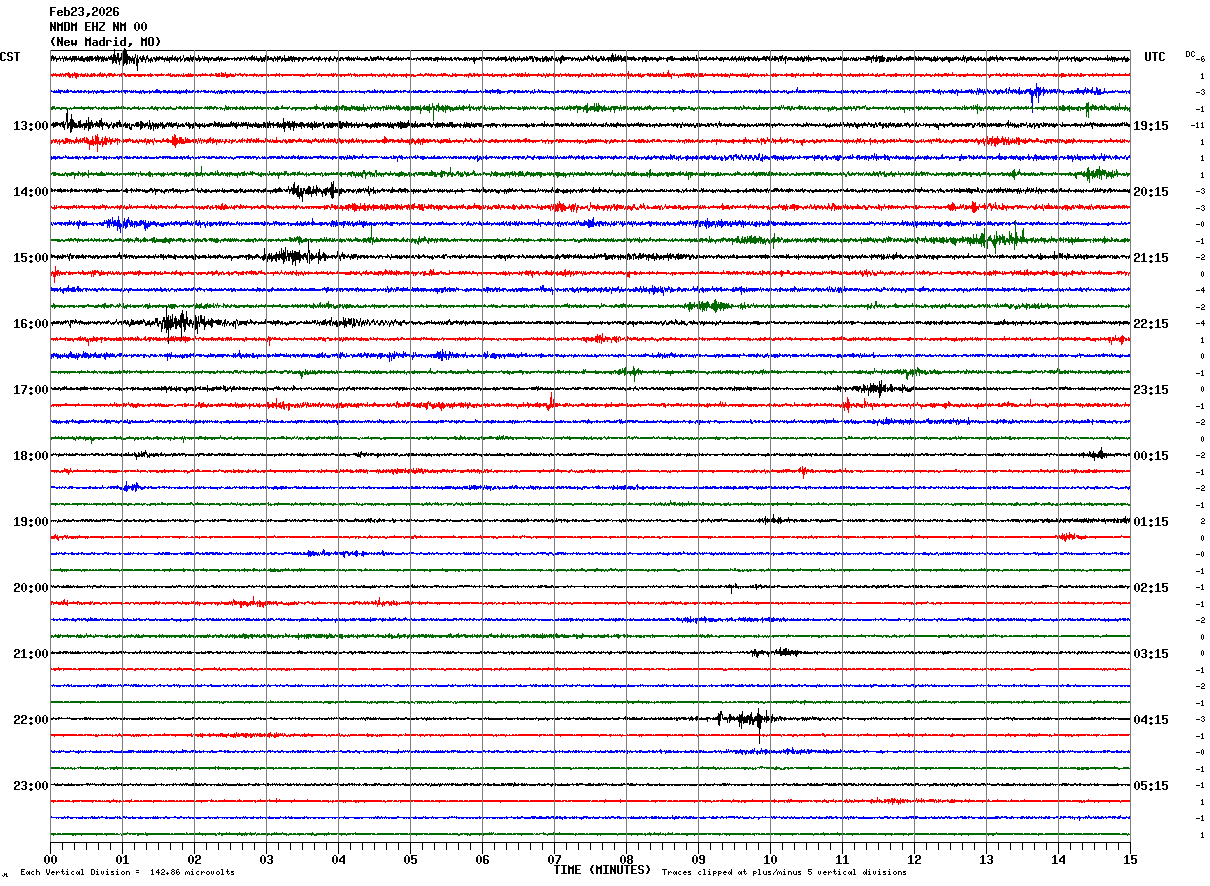The height and width of the screenshot is (886, 1210).
Task: Click minute 06 on the time axis
Action: pos(482,859)
